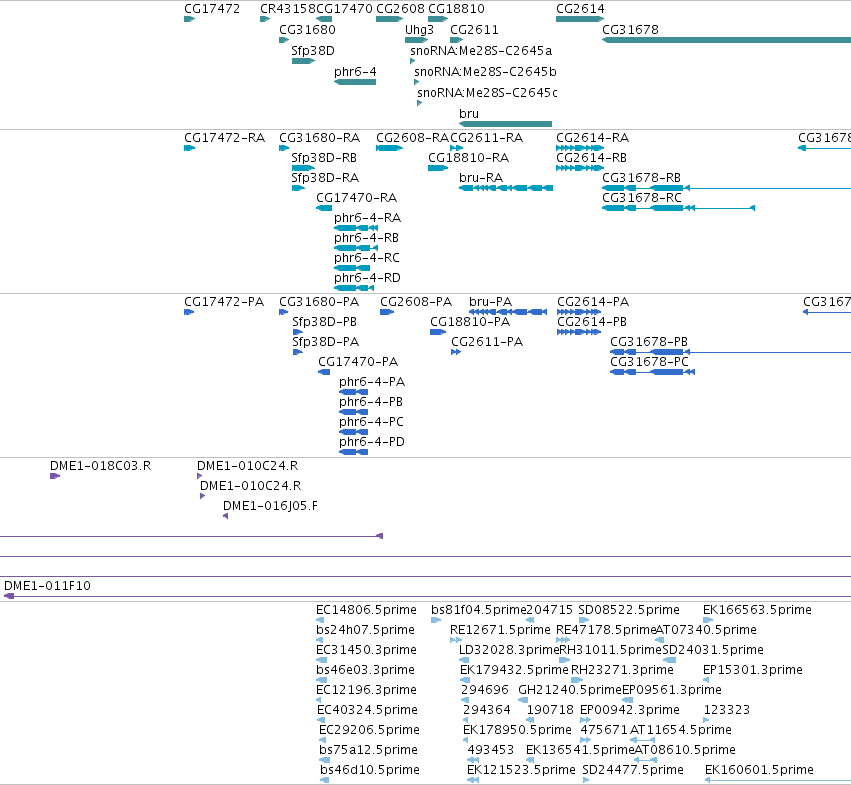The width and height of the screenshot is (851, 785).
Task: Select EST label GH21240.5prime
Action: 570,690
